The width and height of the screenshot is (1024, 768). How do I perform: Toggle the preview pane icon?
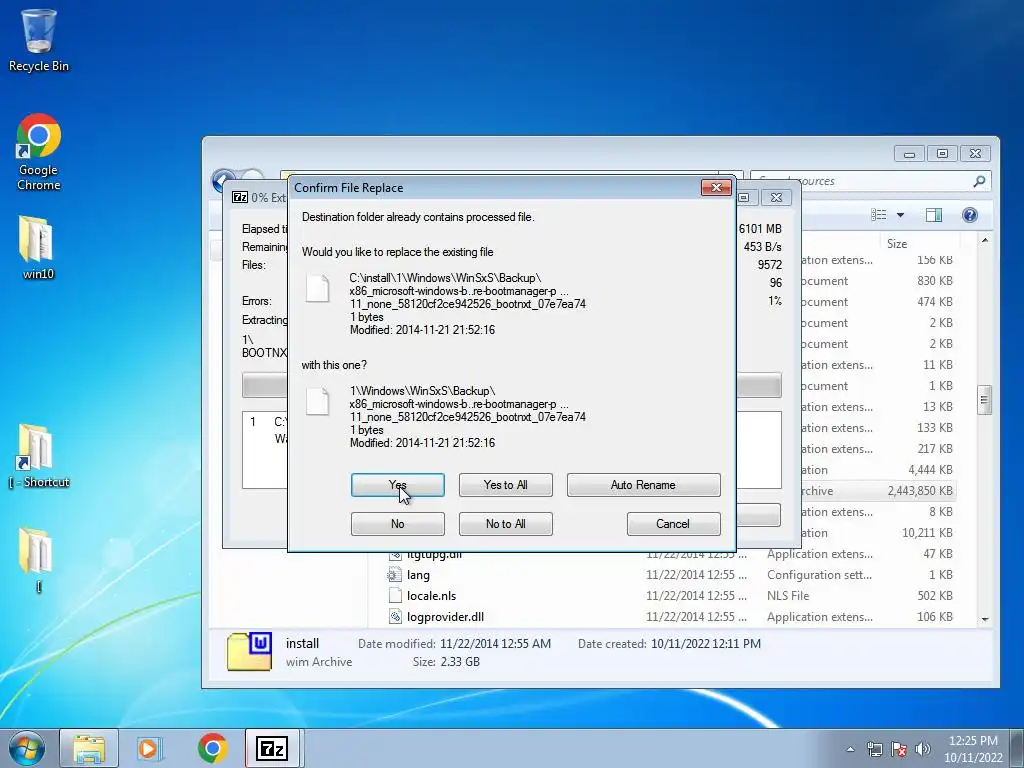point(934,215)
